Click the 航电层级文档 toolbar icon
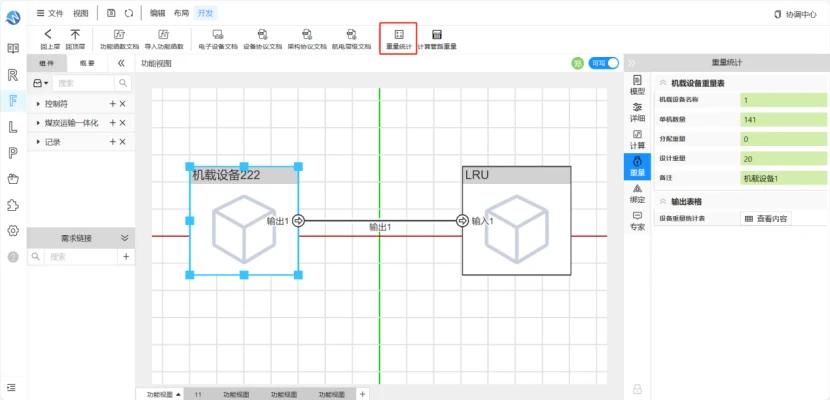 (x=351, y=39)
